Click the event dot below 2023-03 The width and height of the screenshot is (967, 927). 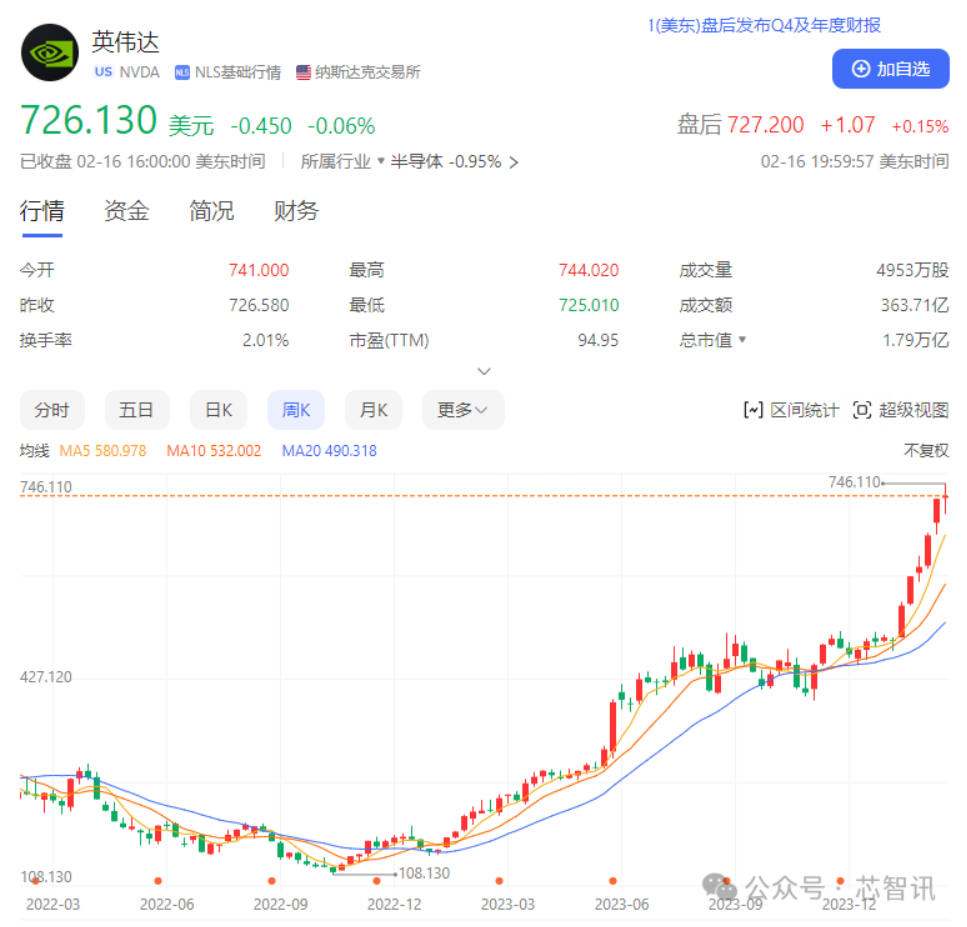point(500,881)
